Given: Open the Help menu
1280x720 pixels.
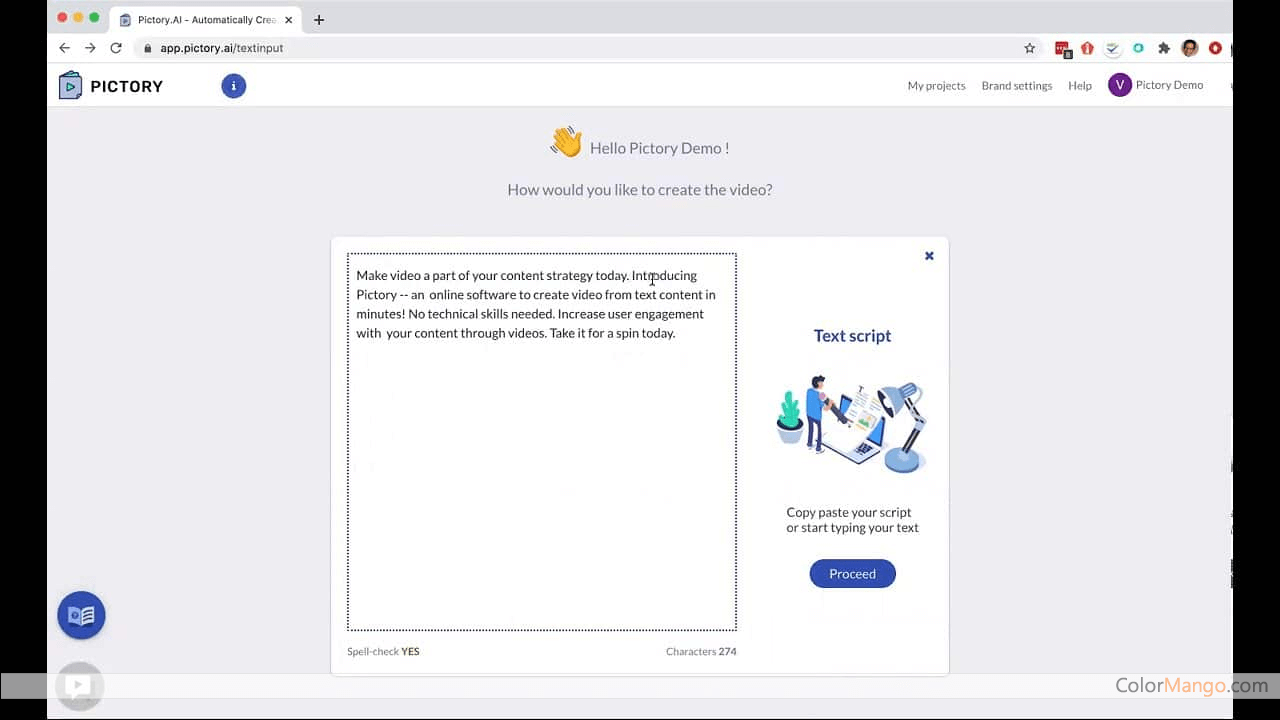Looking at the screenshot, I should point(1079,86).
